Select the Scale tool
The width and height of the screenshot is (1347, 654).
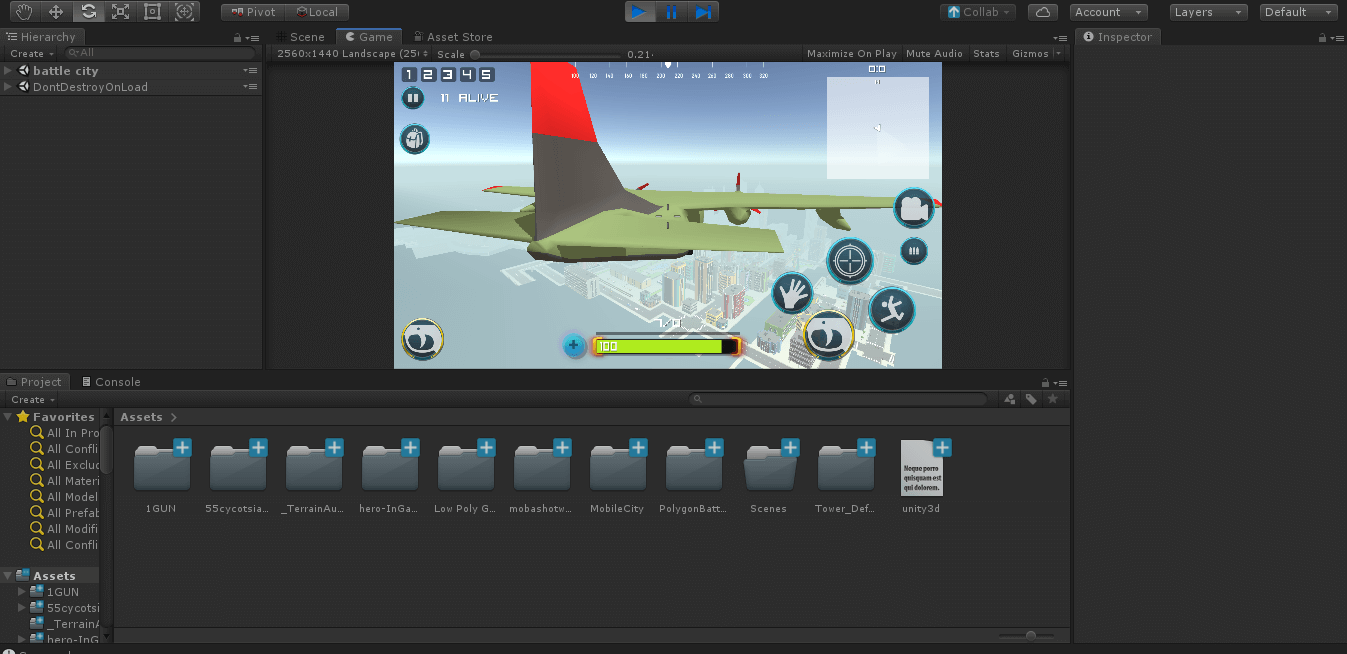point(120,12)
